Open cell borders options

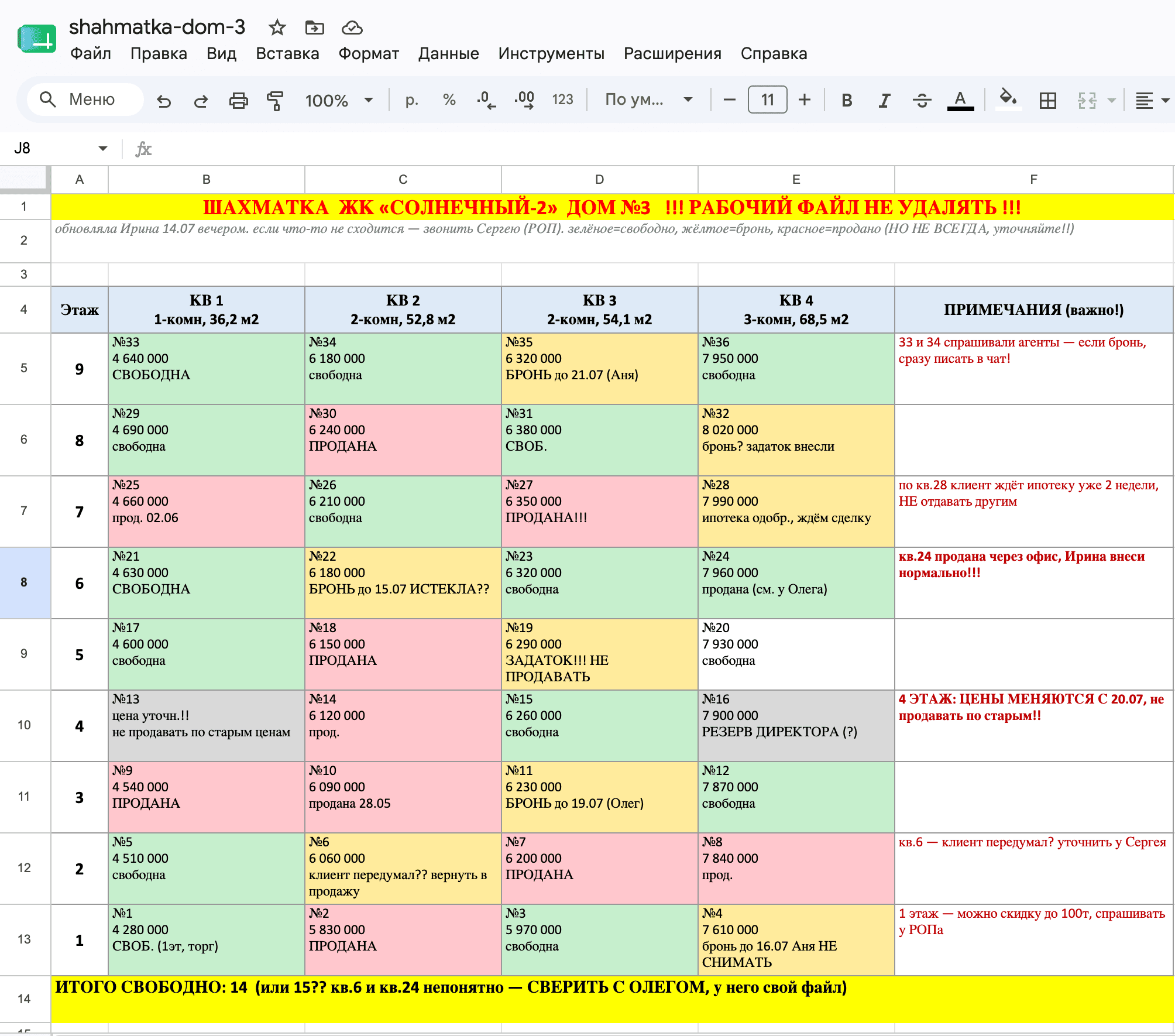(x=1047, y=101)
